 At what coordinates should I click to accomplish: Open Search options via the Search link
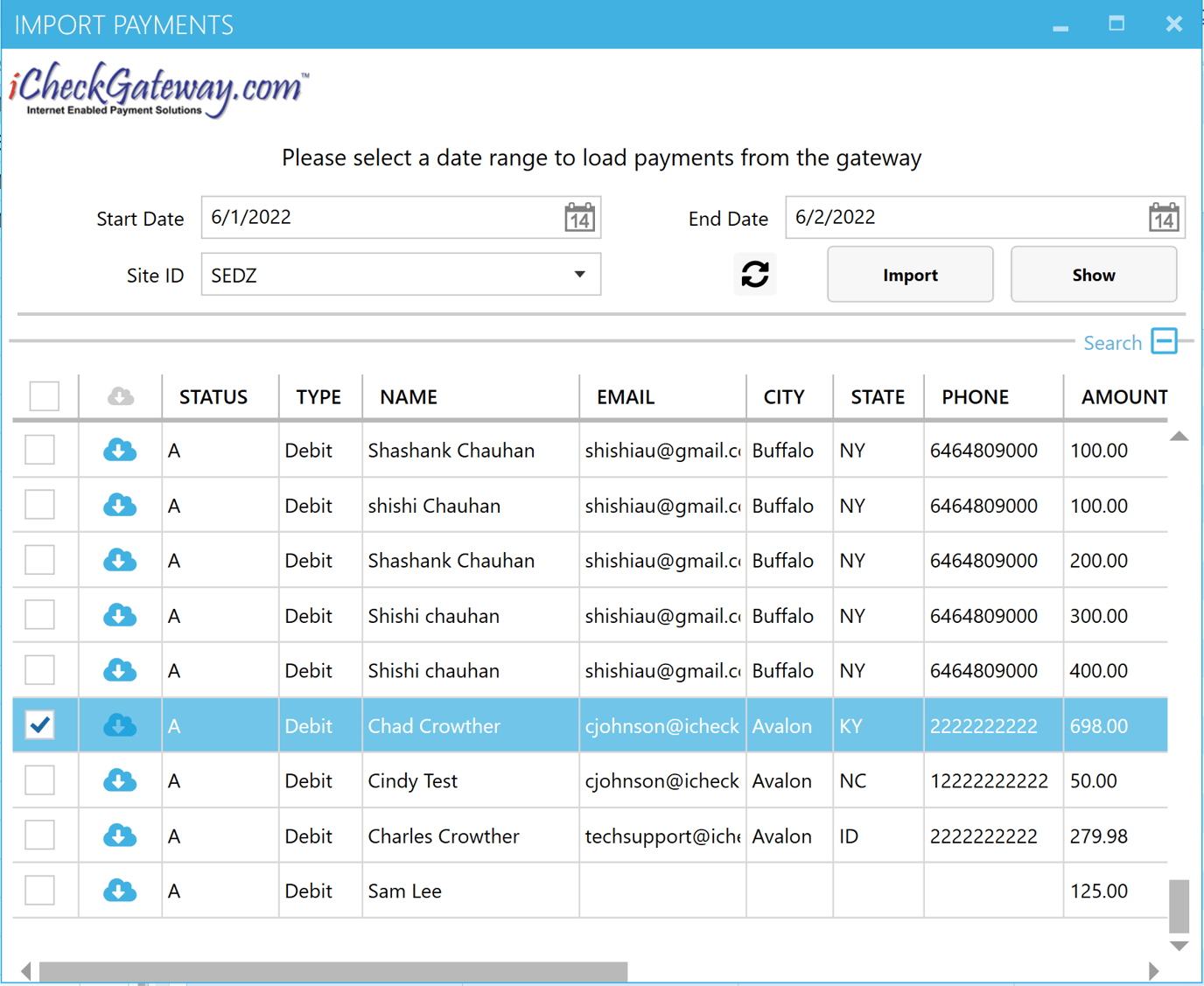tap(1112, 342)
